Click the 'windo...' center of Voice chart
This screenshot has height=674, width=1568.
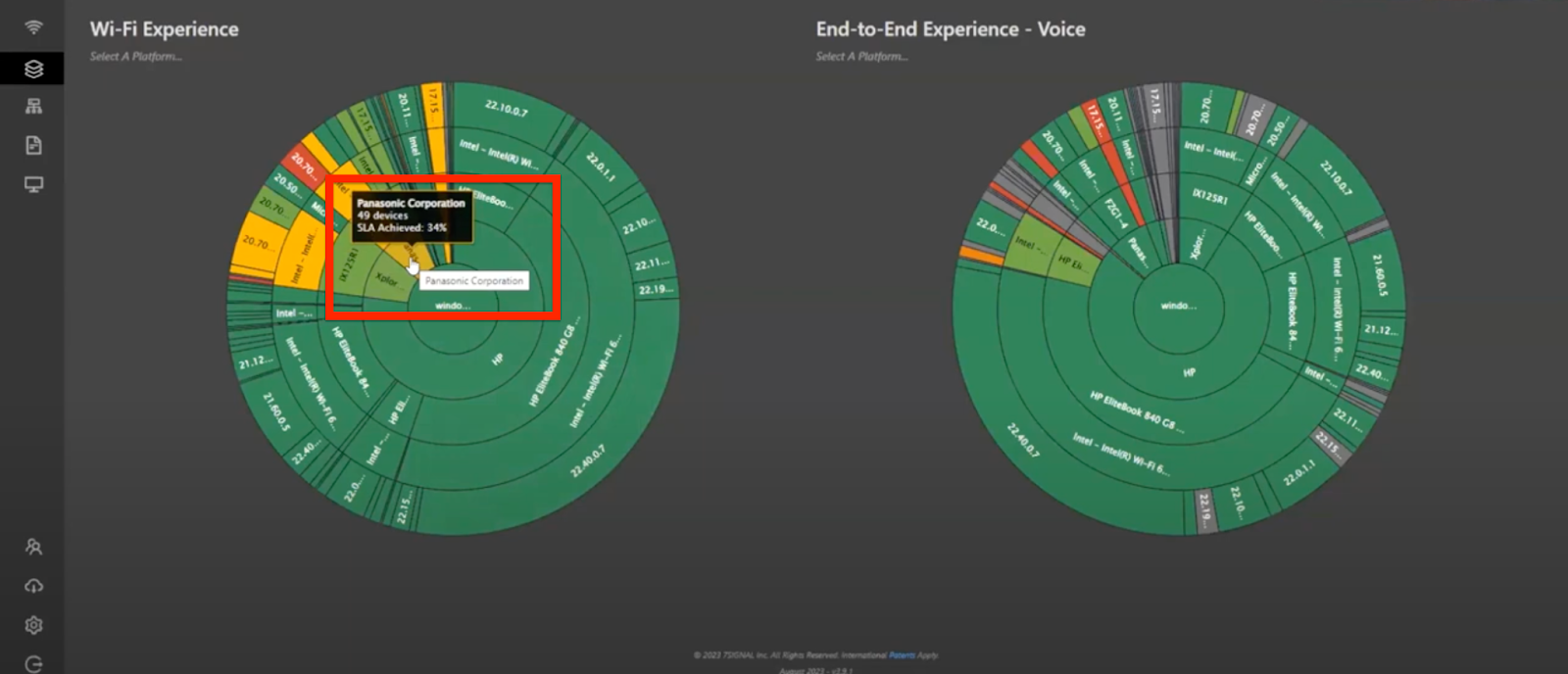(x=1178, y=306)
